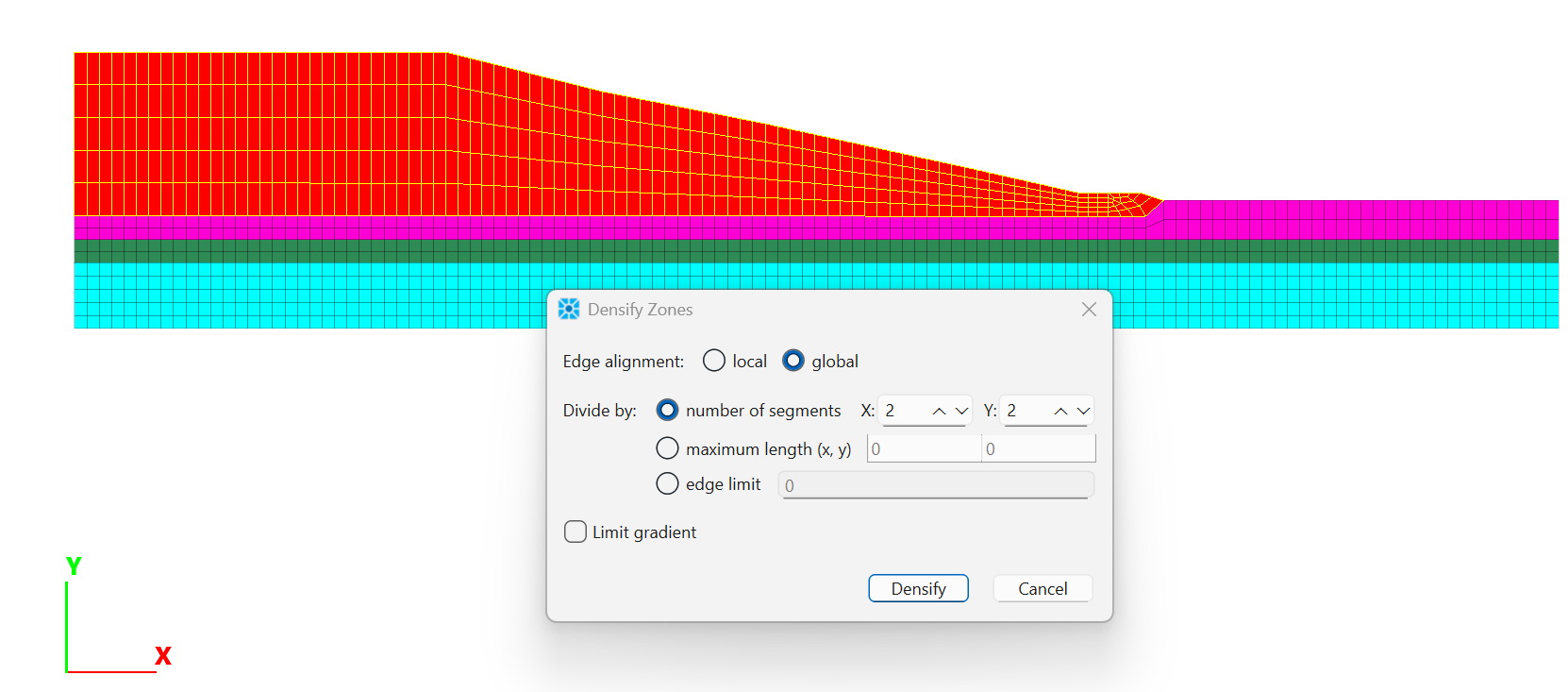Increase X segments with up arrow
This screenshot has width=1568, height=692.
tap(939, 411)
